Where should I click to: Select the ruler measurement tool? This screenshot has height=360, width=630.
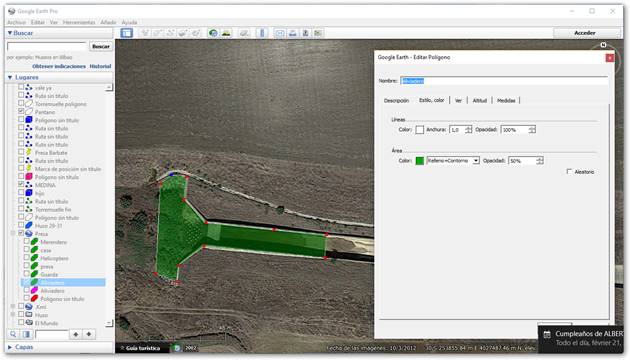262,33
